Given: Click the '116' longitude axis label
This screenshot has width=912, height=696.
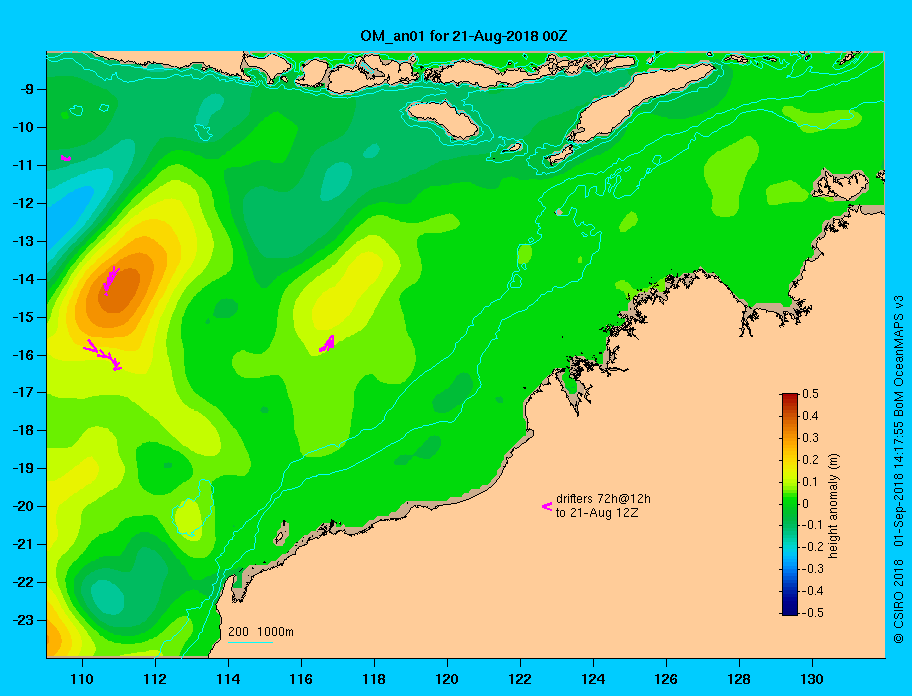Looking at the screenshot, I should (x=301, y=679).
